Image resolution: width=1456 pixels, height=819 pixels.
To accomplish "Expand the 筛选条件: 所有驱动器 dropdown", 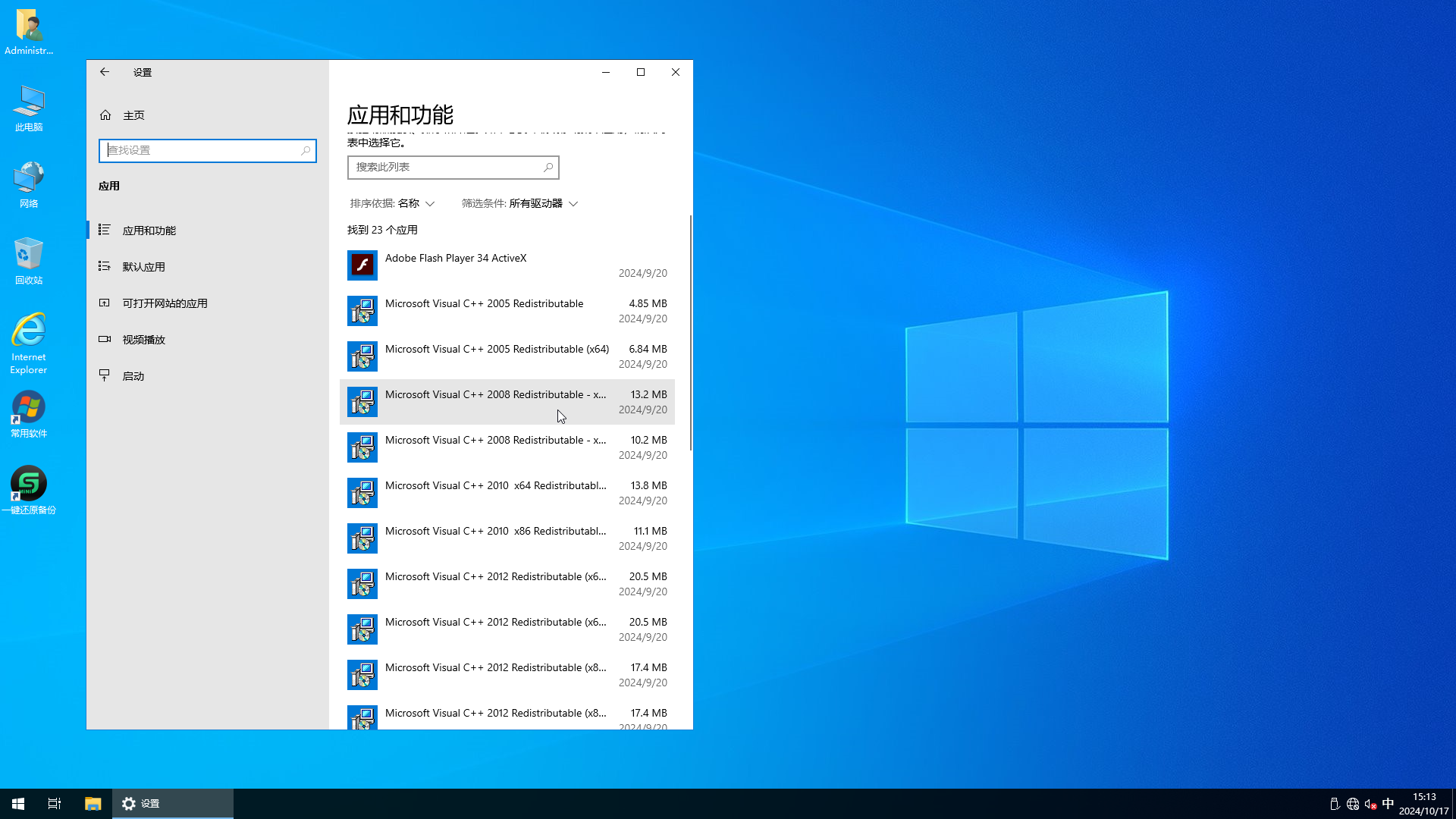I will tap(519, 203).
